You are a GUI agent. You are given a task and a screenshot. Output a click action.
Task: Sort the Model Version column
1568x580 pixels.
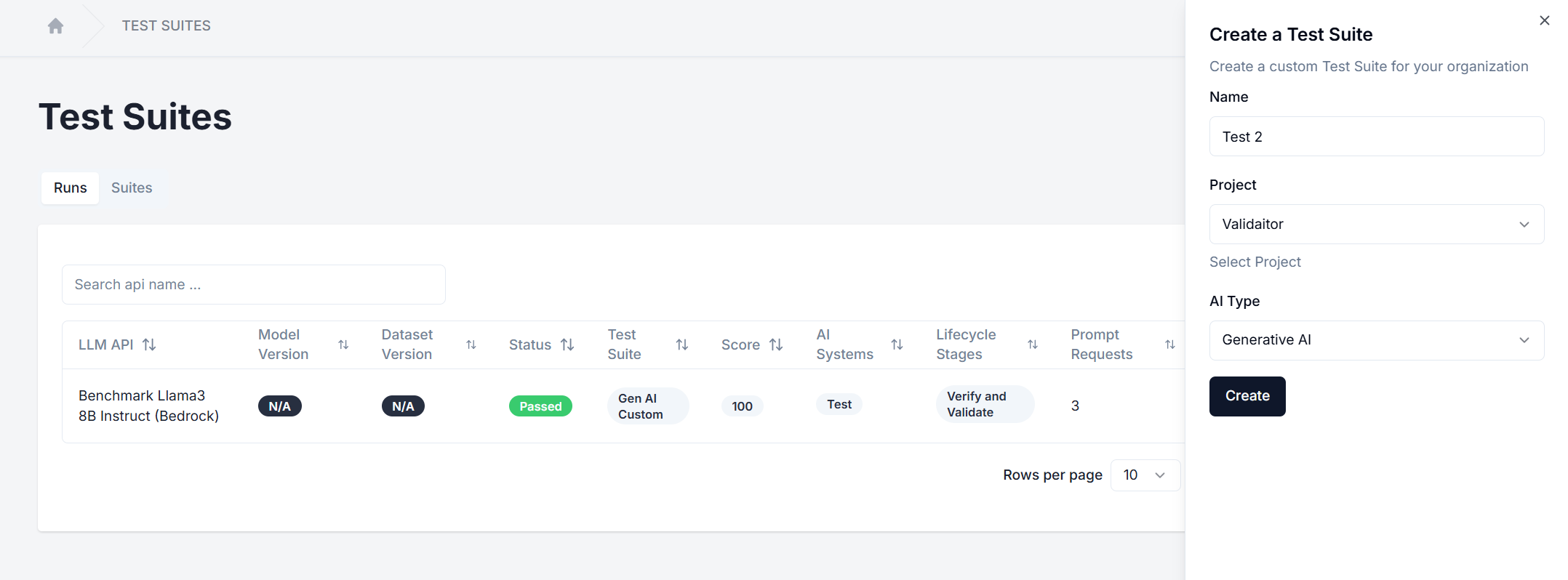(343, 345)
